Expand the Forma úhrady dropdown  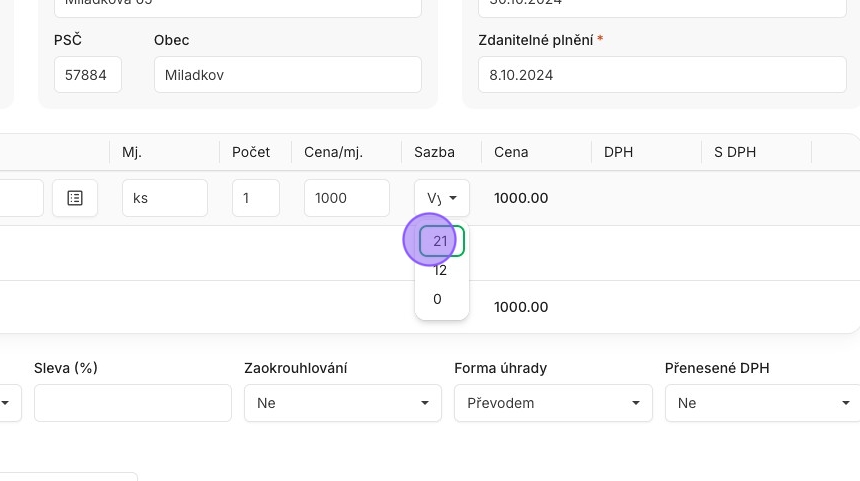tap(553, 403)
